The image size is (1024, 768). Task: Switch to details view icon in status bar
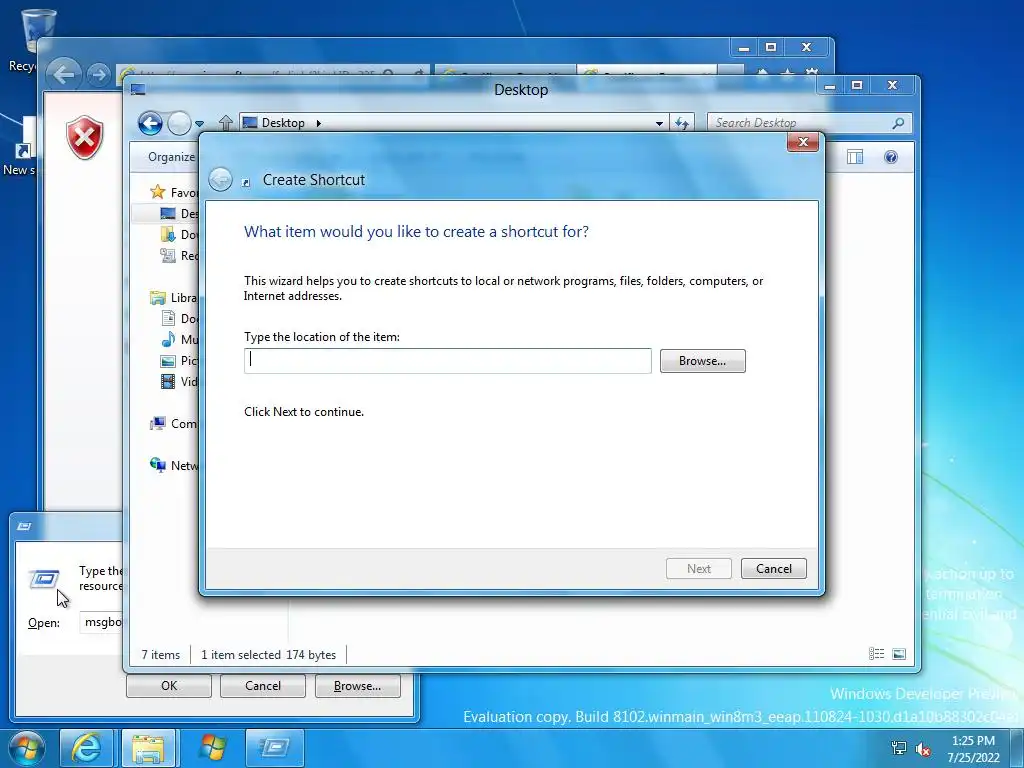876,654
